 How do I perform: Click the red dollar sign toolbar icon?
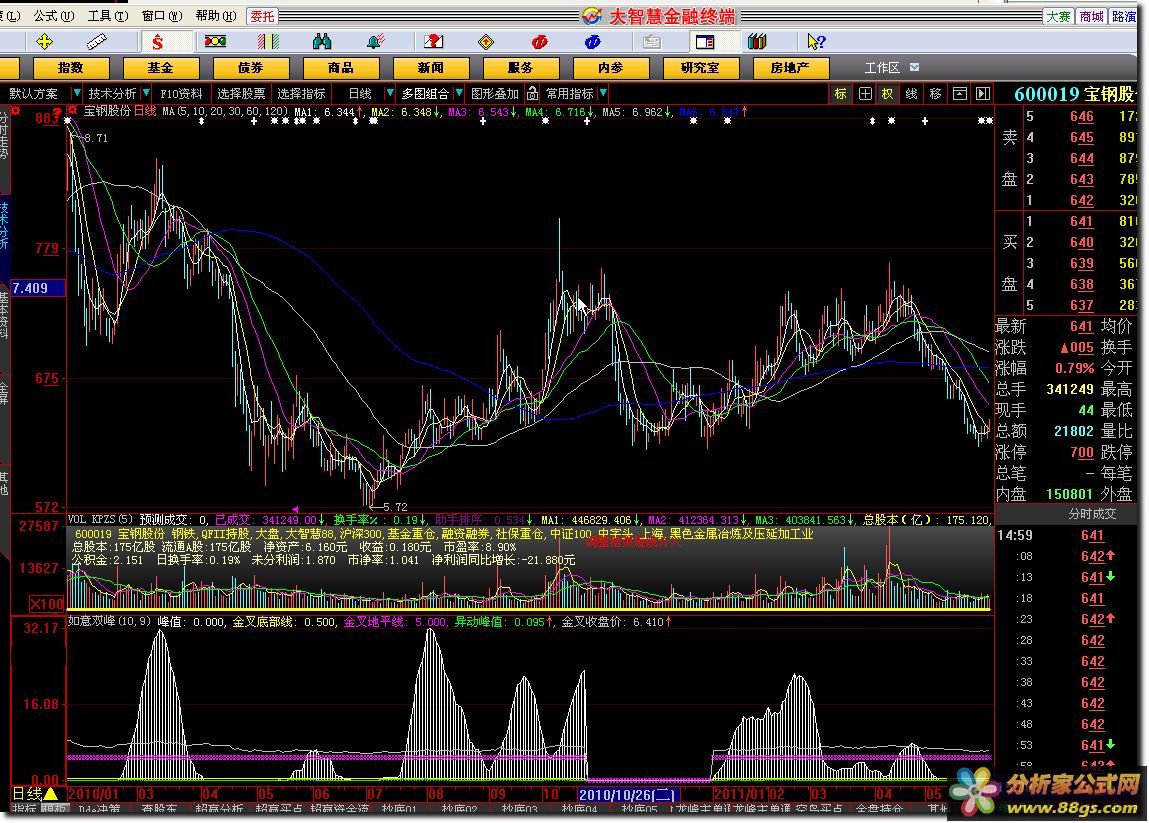tap(158, 42)
